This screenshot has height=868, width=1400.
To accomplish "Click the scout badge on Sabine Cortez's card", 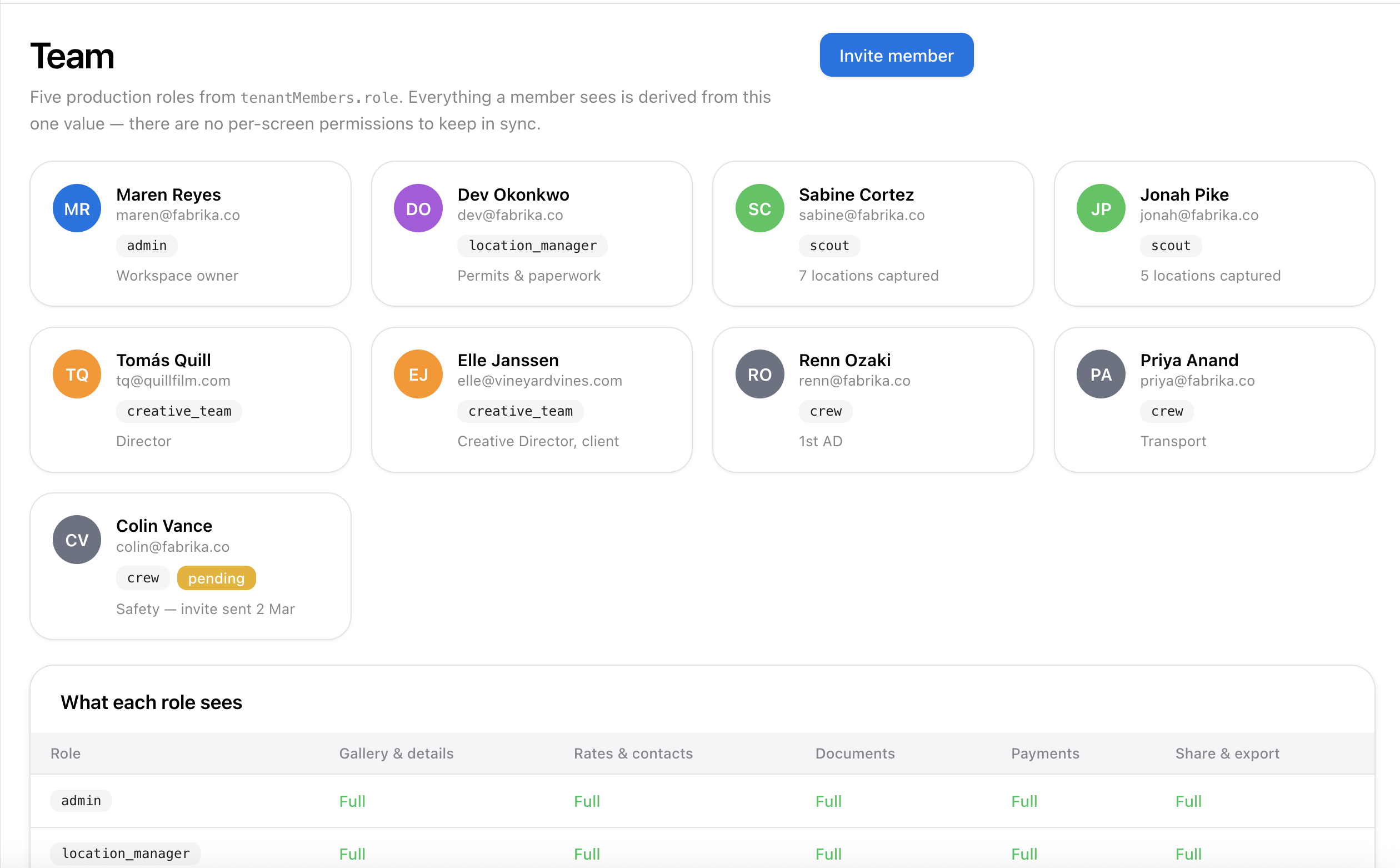I will coord(829,246).
